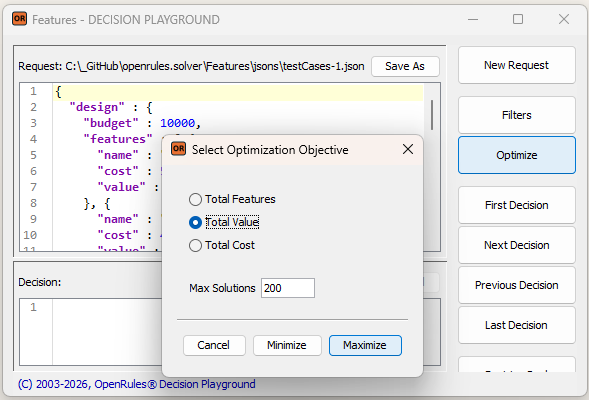
Task: Click the OpenRules app icon in title bar
Action: (x=19, y=19)
